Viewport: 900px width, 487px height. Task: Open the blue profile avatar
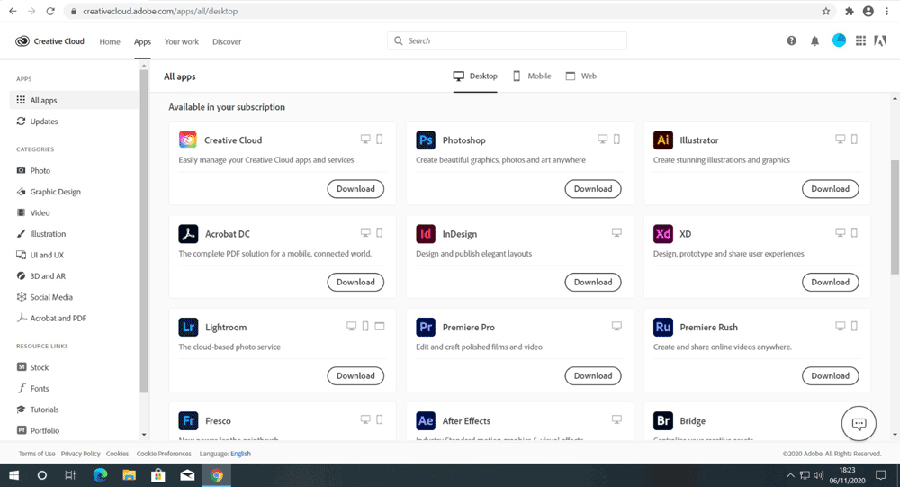pos(839,40)
